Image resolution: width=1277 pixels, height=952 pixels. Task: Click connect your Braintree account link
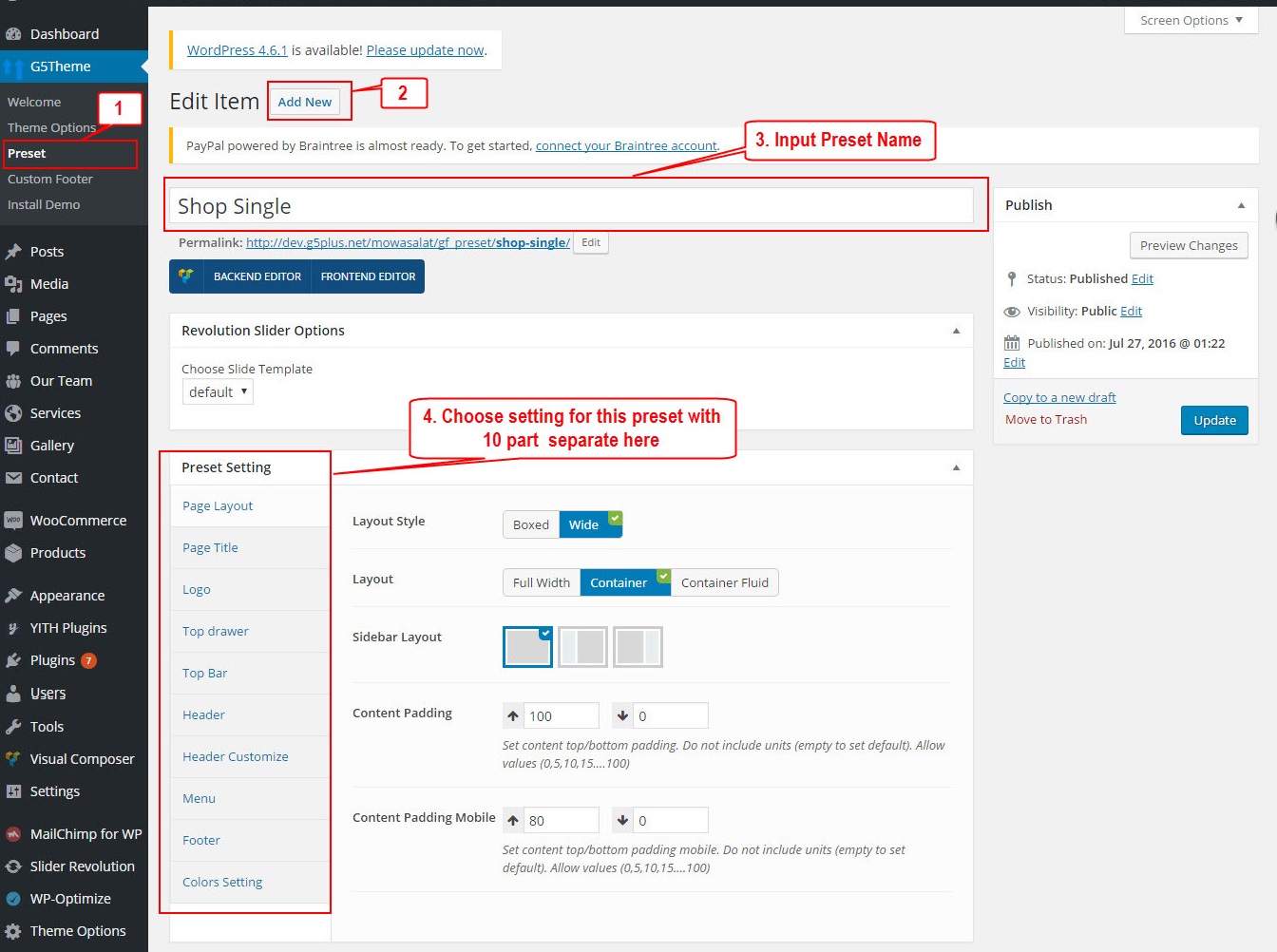point(627,145)
